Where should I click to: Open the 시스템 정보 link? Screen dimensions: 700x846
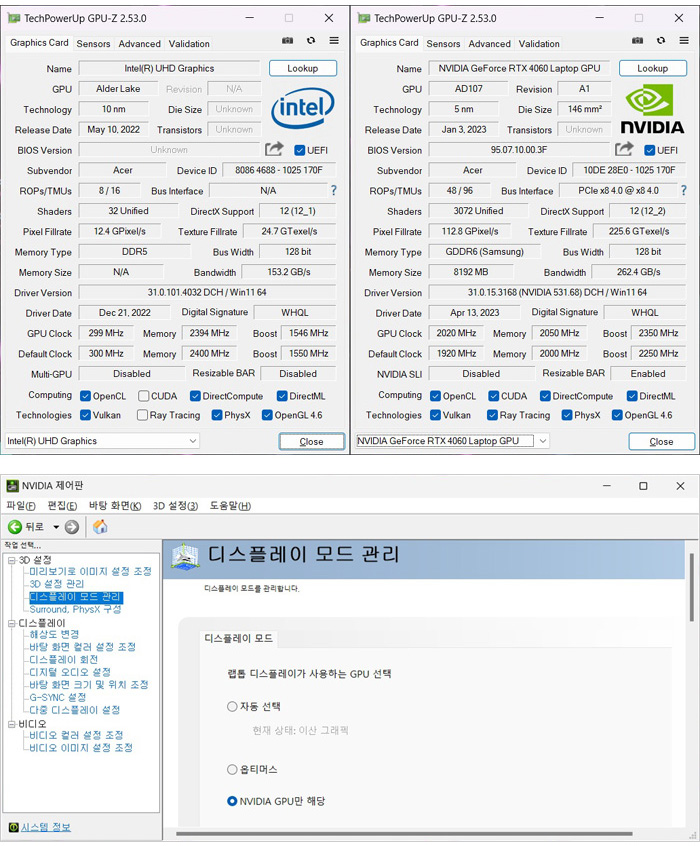[46, 827]
